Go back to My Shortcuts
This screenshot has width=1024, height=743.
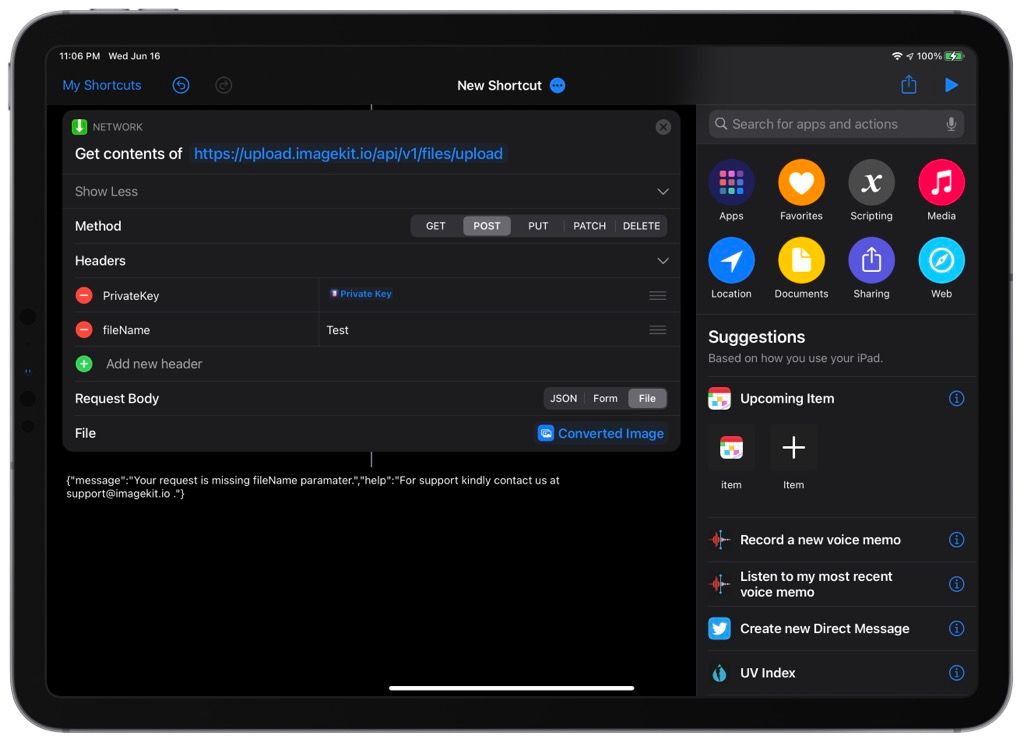click(x=102, y=86)
